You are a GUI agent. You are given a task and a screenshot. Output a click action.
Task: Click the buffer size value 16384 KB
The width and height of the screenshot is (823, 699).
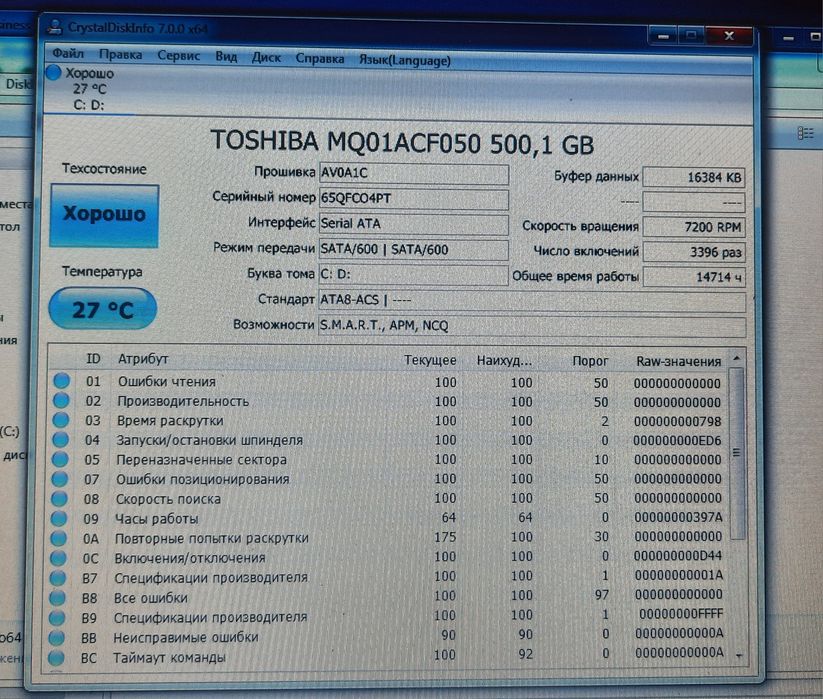[x=694, y=177]
